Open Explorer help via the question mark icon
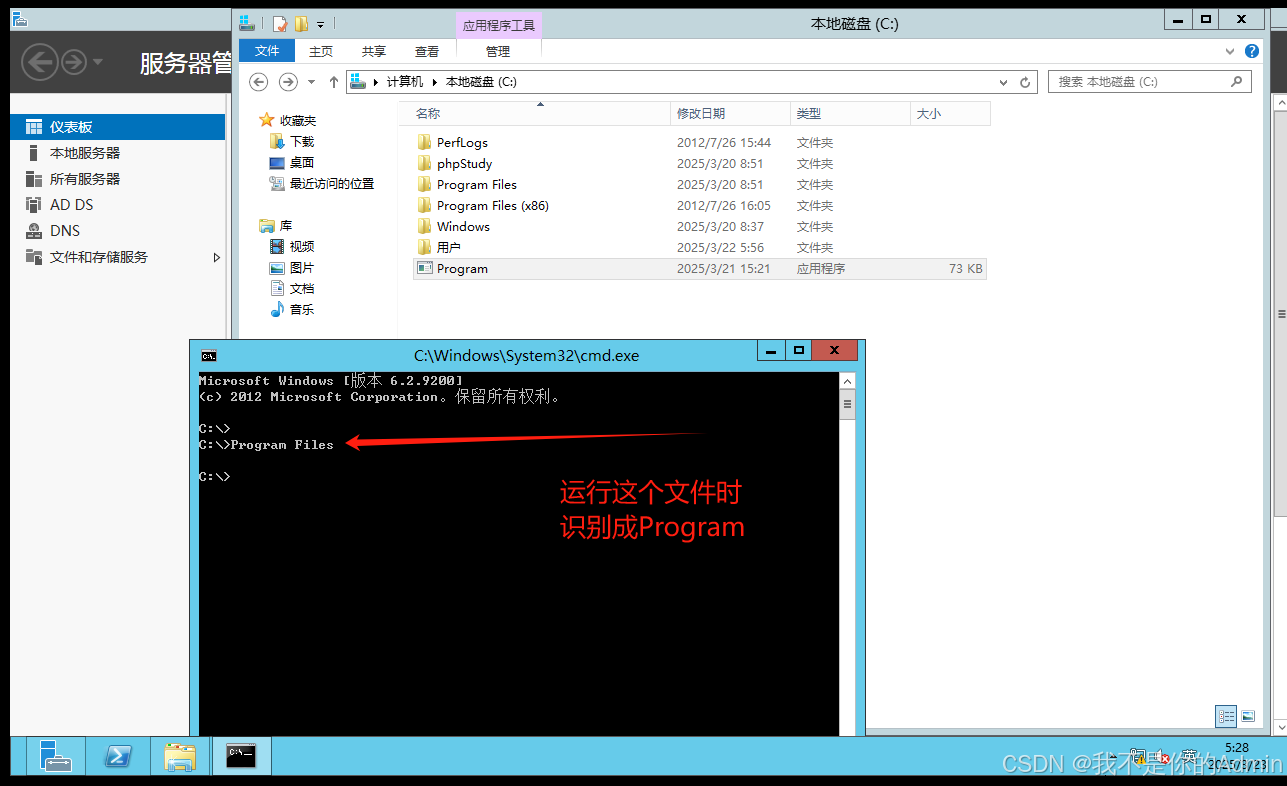The image size is (1287, 786). click(1252, 51)
